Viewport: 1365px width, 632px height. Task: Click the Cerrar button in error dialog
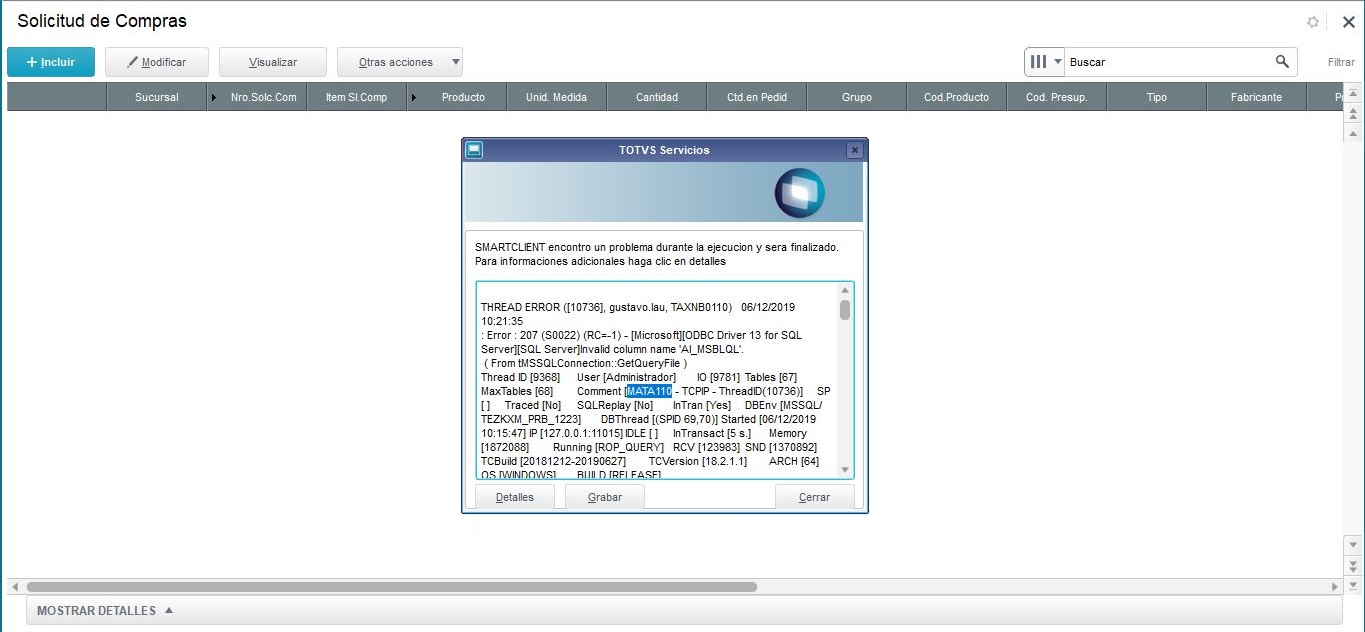coord(815,497)
